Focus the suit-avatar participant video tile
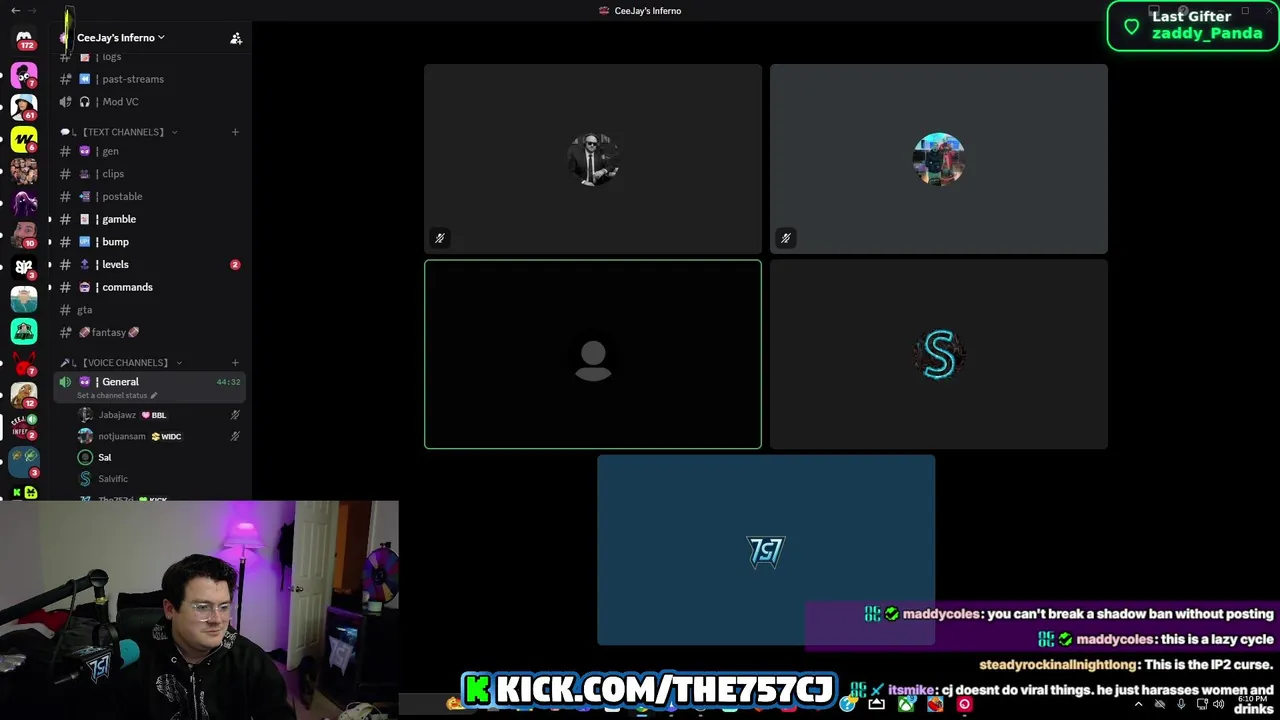1280x720 pixels. click(593, 158)
